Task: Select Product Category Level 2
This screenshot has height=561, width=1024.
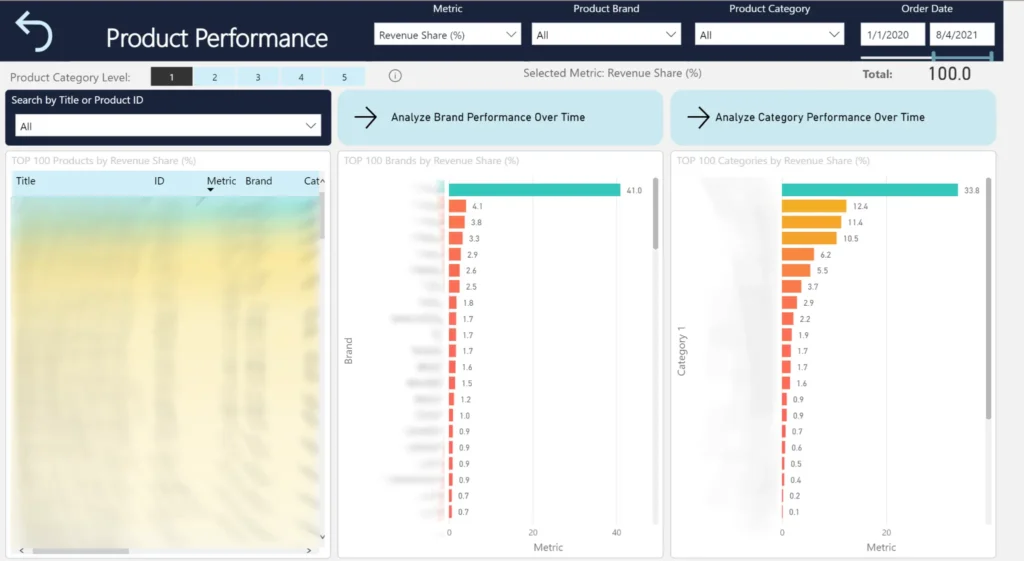Action: click(215, 77)
